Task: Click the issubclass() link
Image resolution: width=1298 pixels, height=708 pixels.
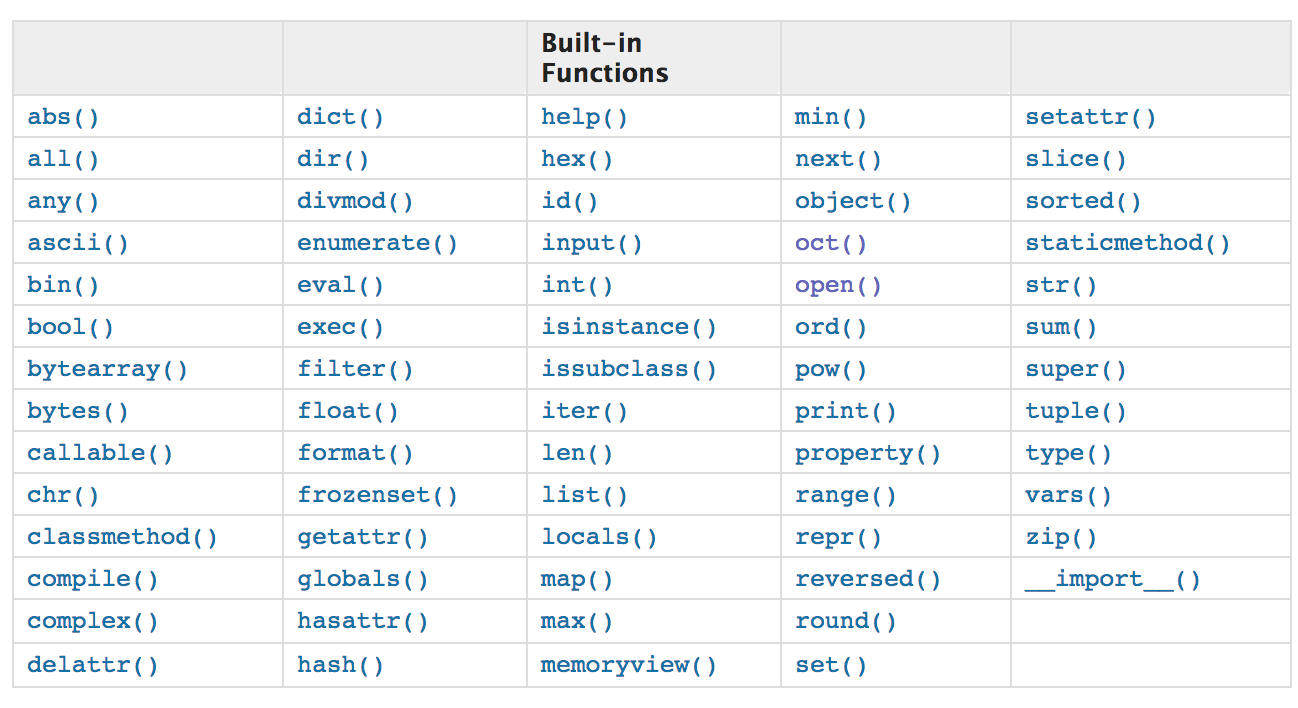Action: pyautogui.click(x=629, y=370)
